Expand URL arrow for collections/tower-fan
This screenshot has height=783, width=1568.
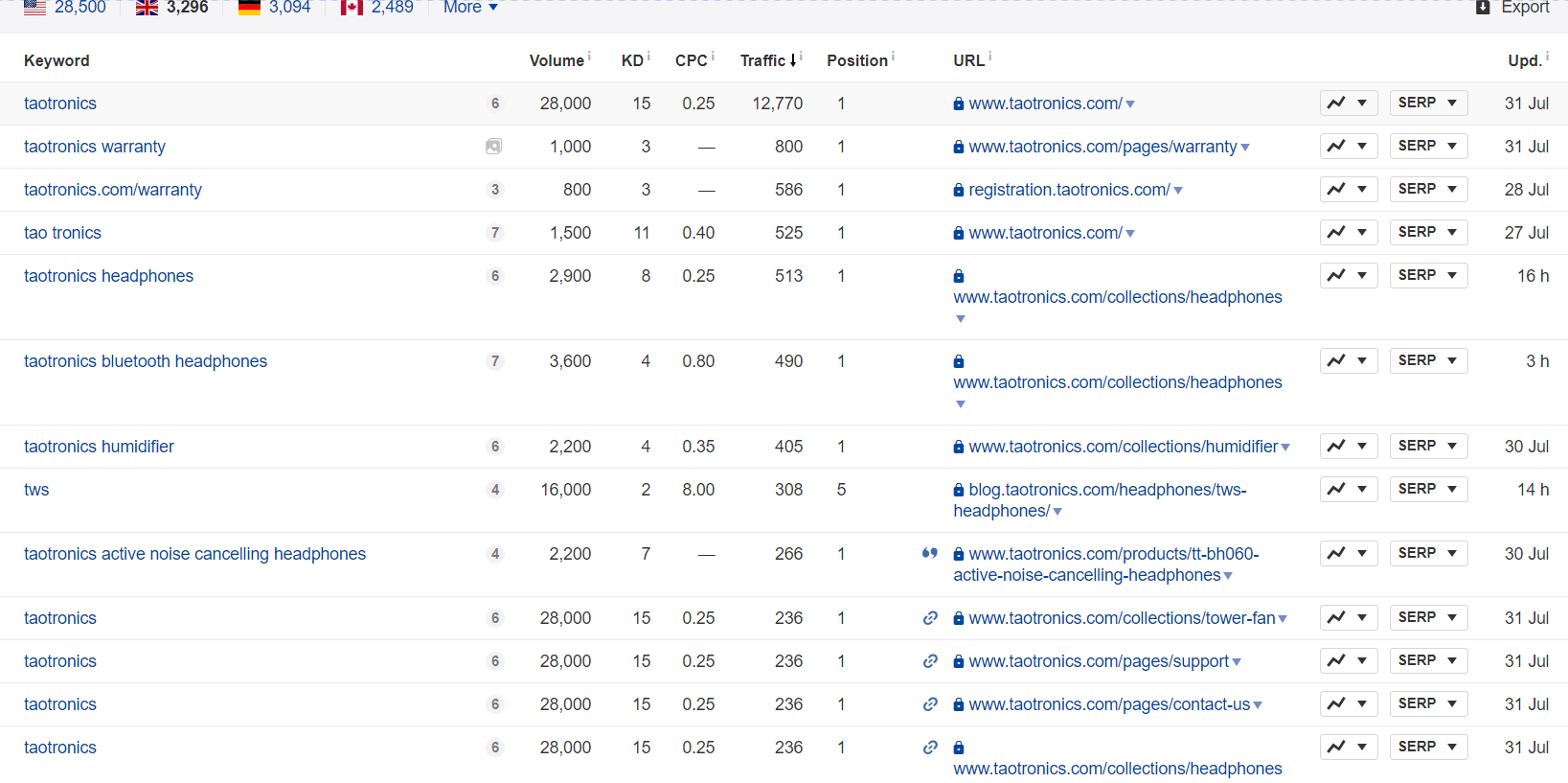1283,619
